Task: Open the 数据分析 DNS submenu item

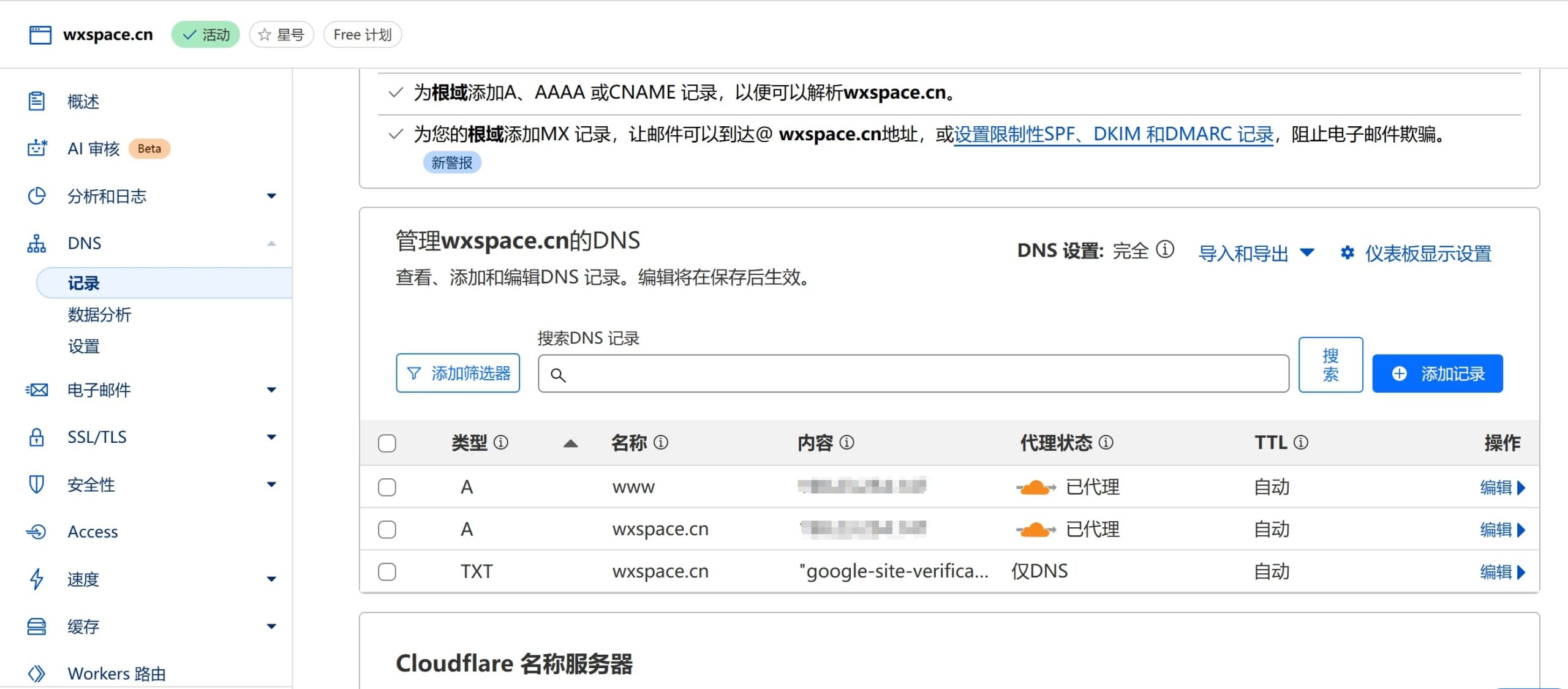Action: (x=99, y=315)
